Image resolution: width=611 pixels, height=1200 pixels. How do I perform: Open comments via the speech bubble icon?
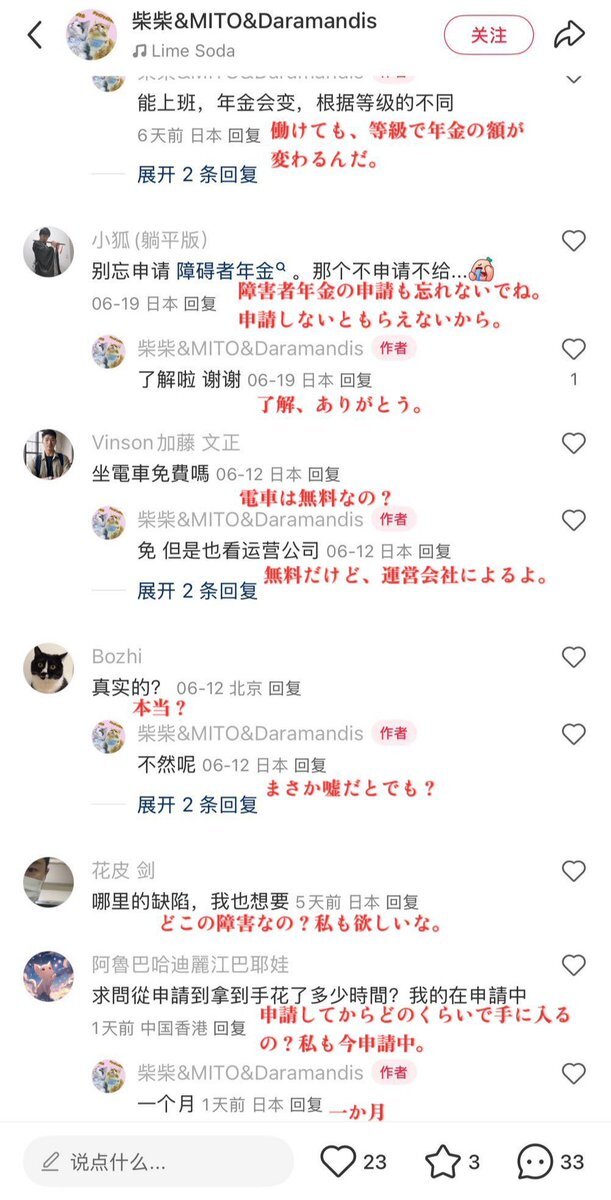(535, 1161)
